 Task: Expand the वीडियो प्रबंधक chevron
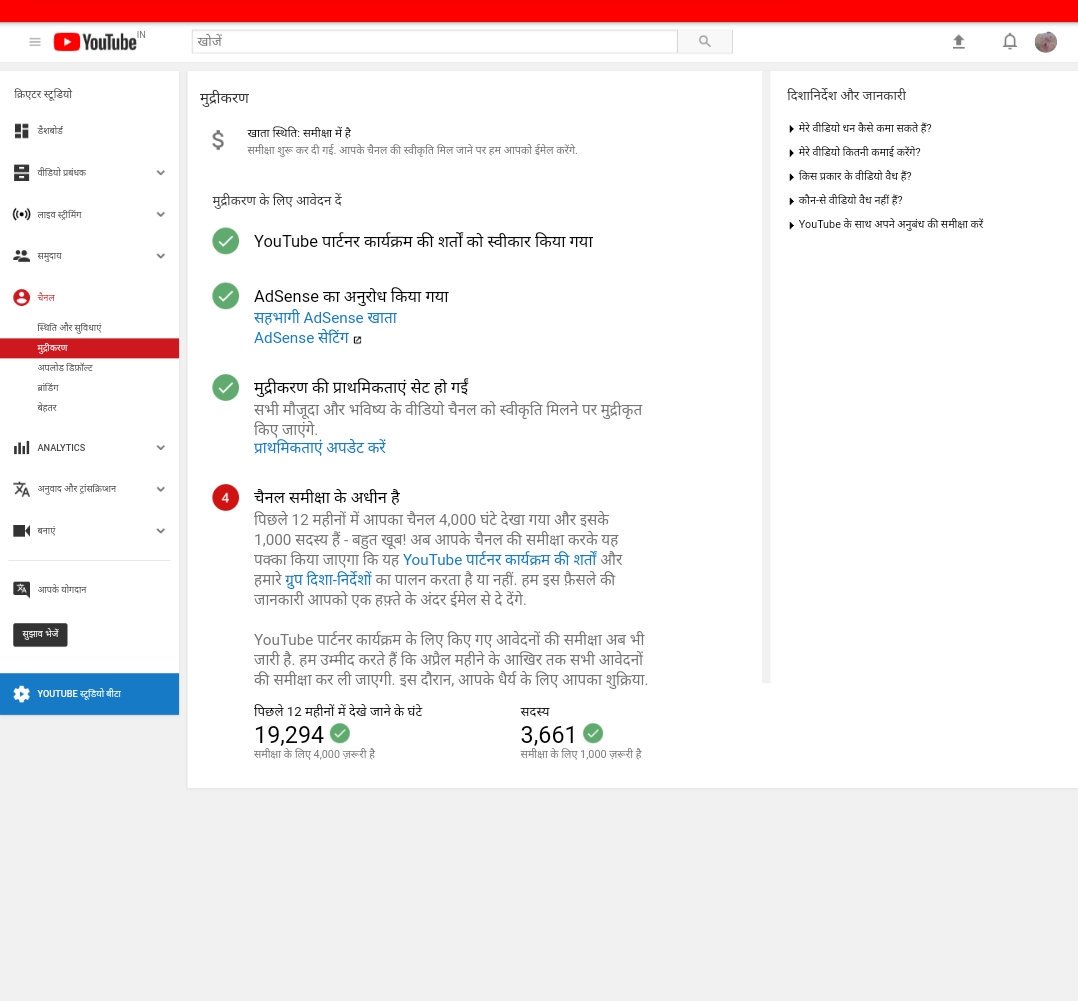point(160,173)
